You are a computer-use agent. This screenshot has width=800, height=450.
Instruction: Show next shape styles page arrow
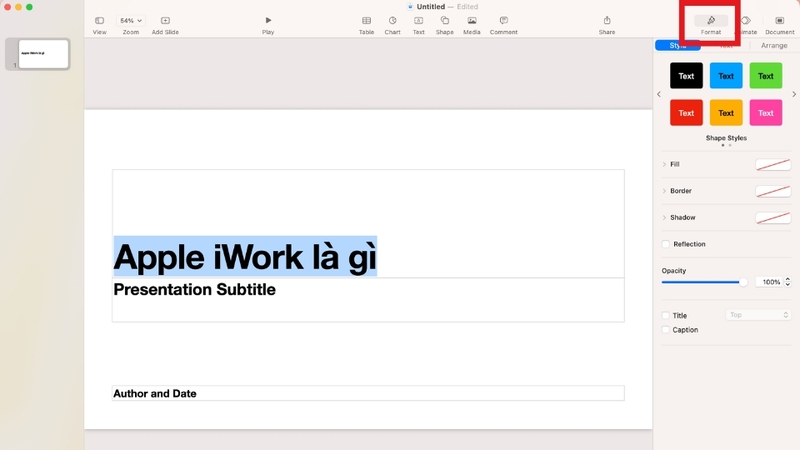click(794, 94)
